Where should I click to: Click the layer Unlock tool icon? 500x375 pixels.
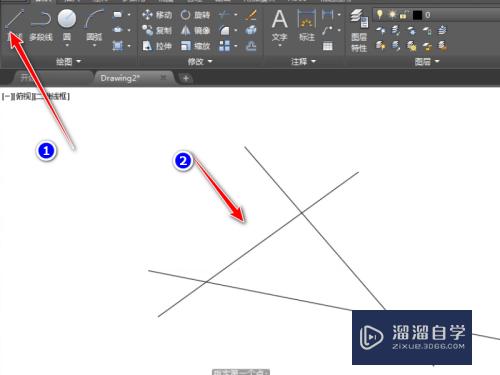[x=427, y=46]
